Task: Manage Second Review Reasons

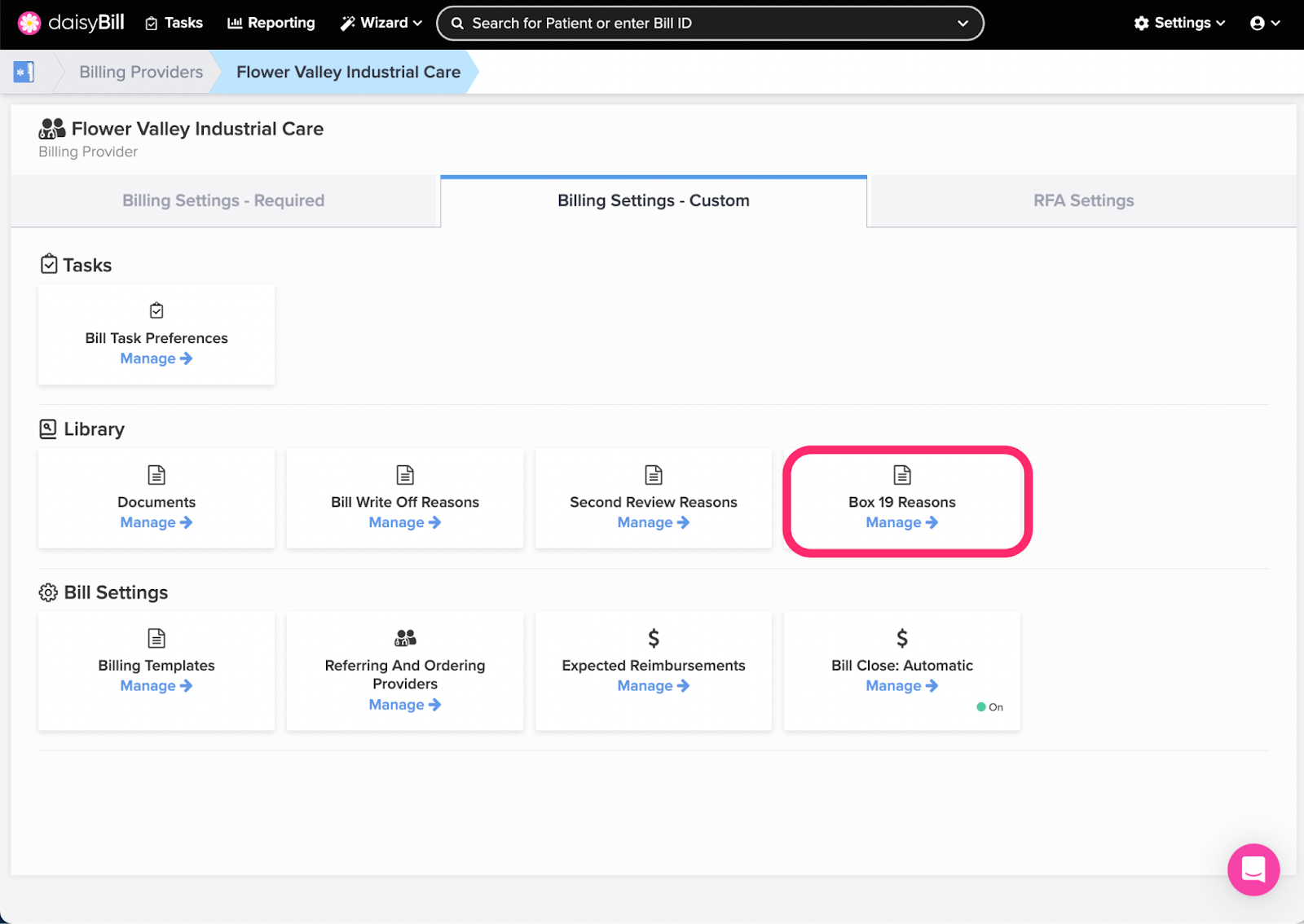Action: (x=654, y=522)
